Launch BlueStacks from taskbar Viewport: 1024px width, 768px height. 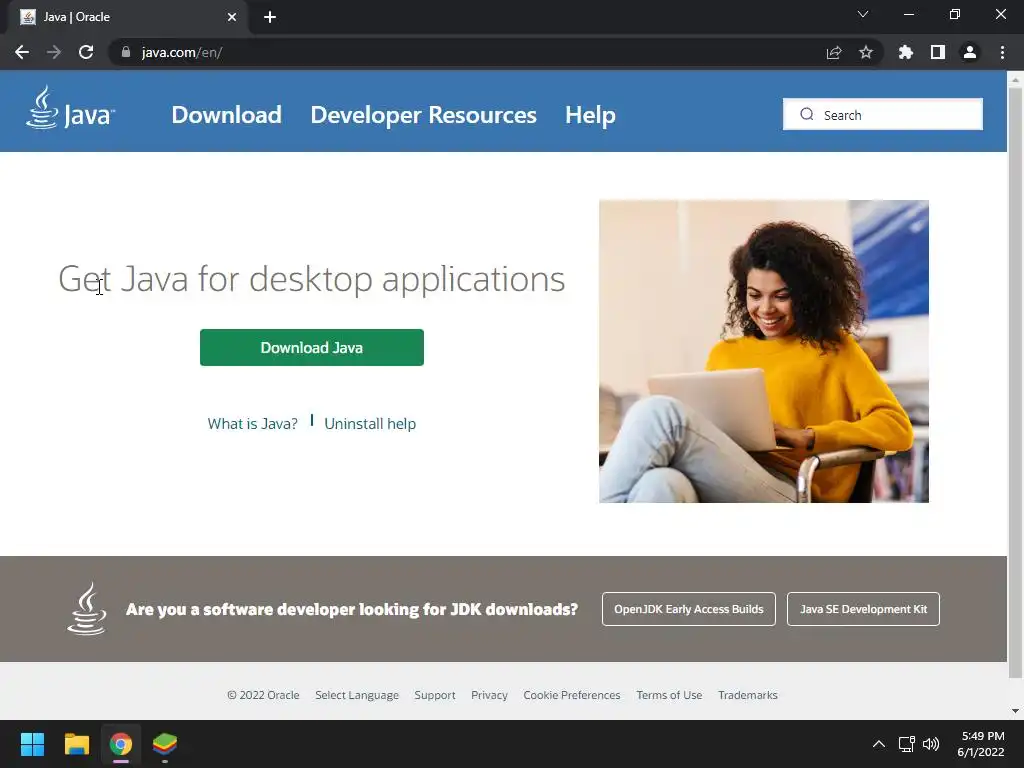165,744
